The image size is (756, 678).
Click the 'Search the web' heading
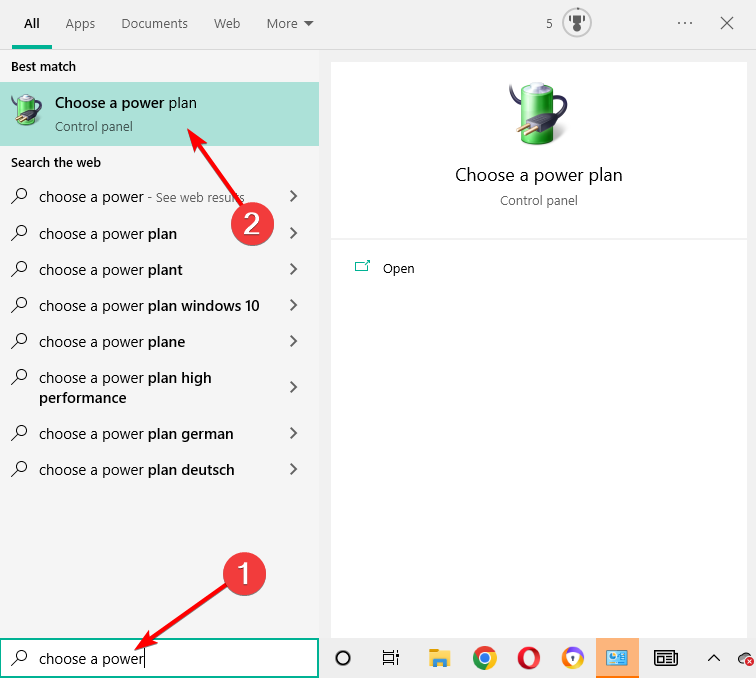coord(56,163)
